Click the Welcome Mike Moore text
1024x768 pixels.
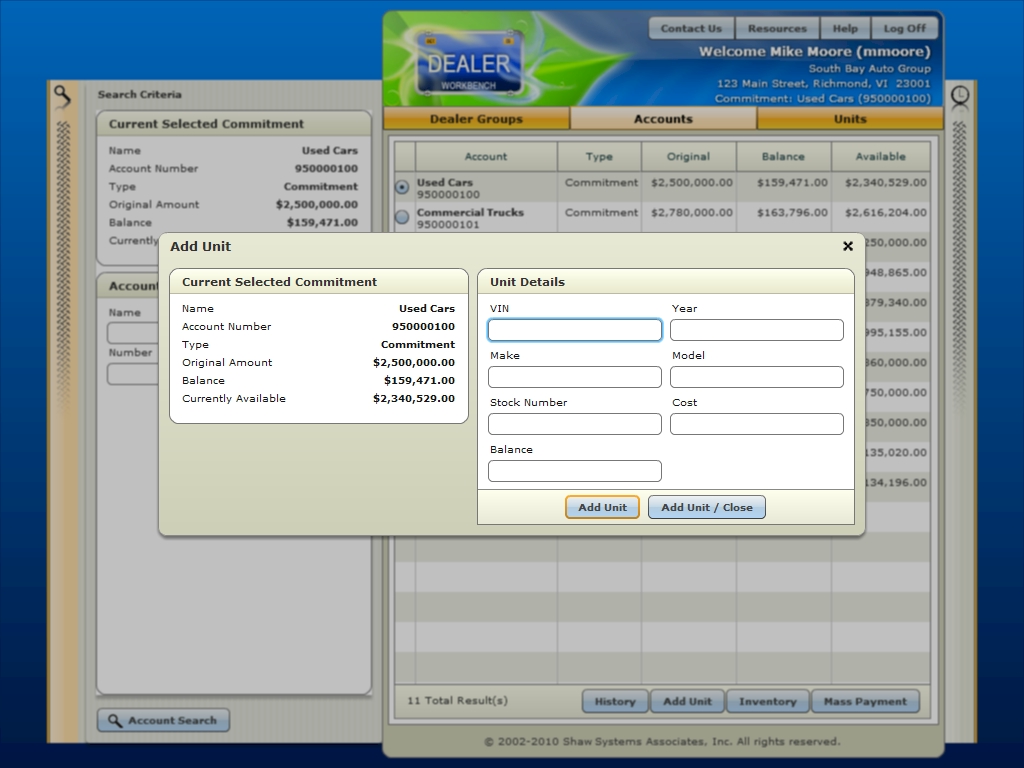(x=814, y=52)
